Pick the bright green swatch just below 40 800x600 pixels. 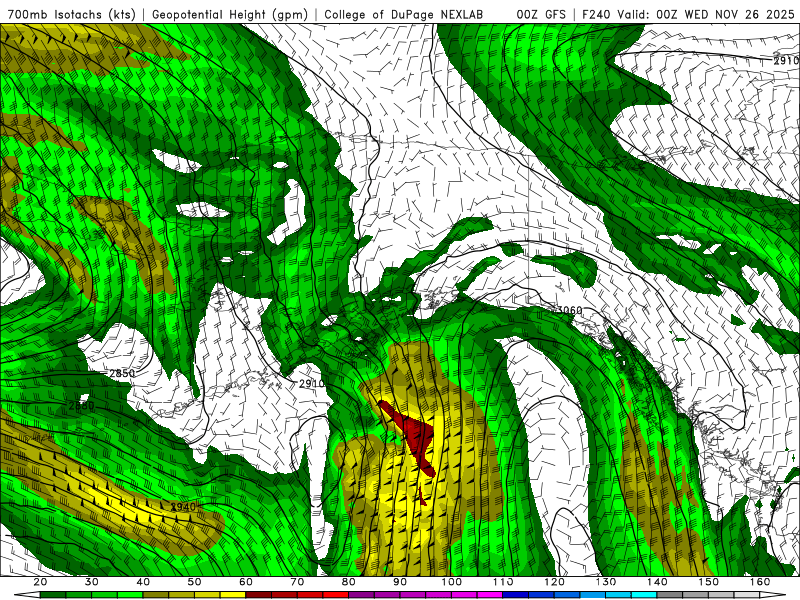[130, 595]
